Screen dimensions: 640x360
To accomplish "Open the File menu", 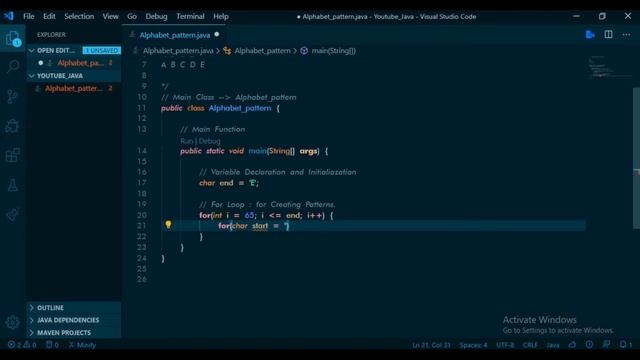I will point(29,16).
